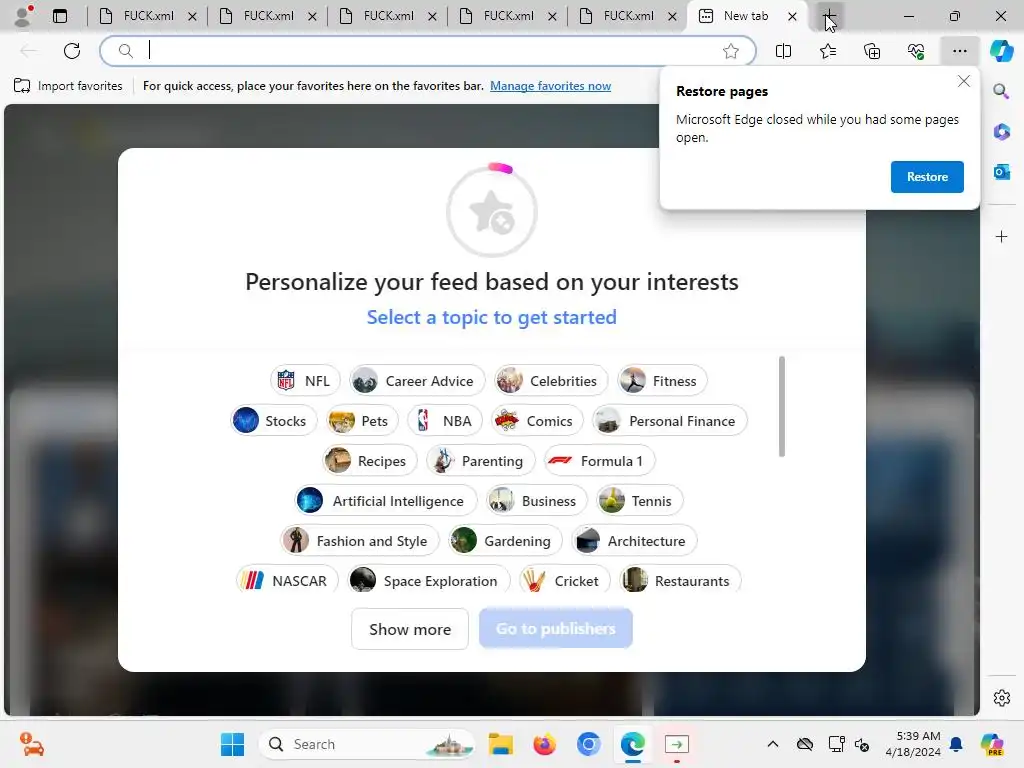Open the Favorites list icon

(827, 51)
